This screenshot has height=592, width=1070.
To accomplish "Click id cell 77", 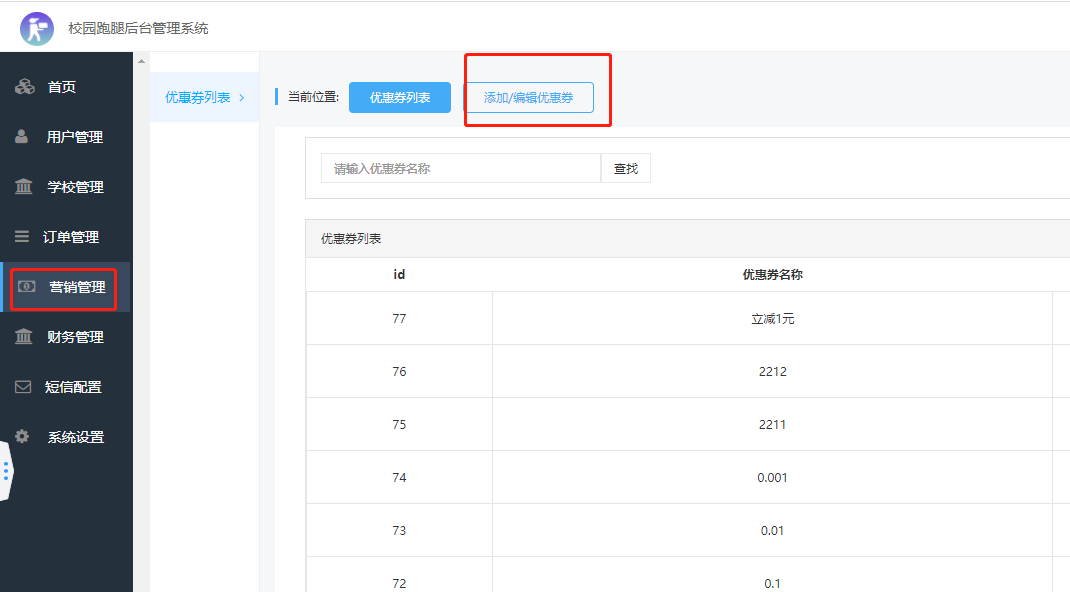I will point(399,319).
